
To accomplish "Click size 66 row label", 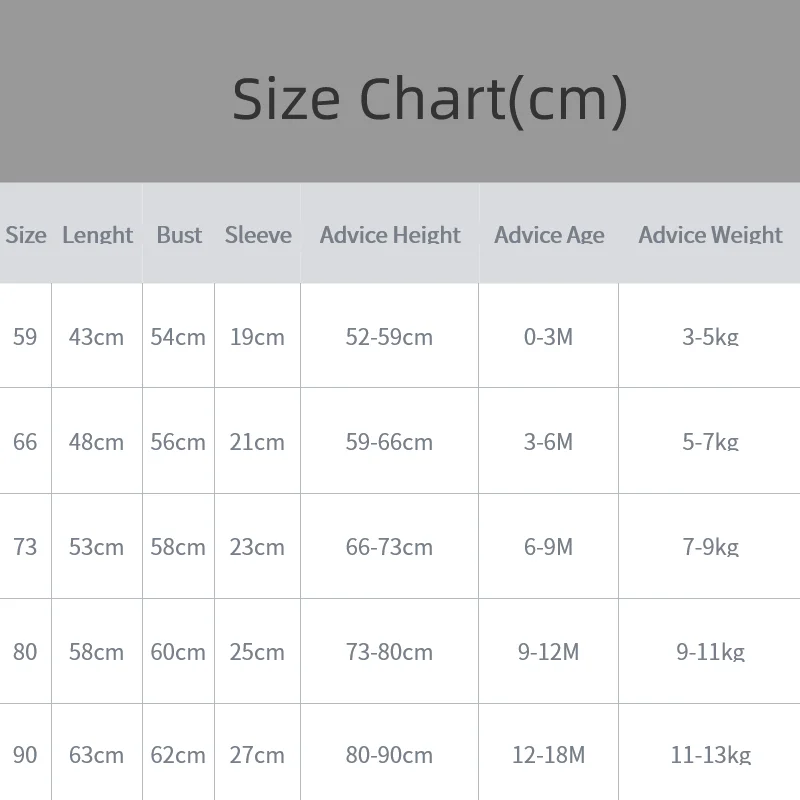I will (x=25, y=442).
